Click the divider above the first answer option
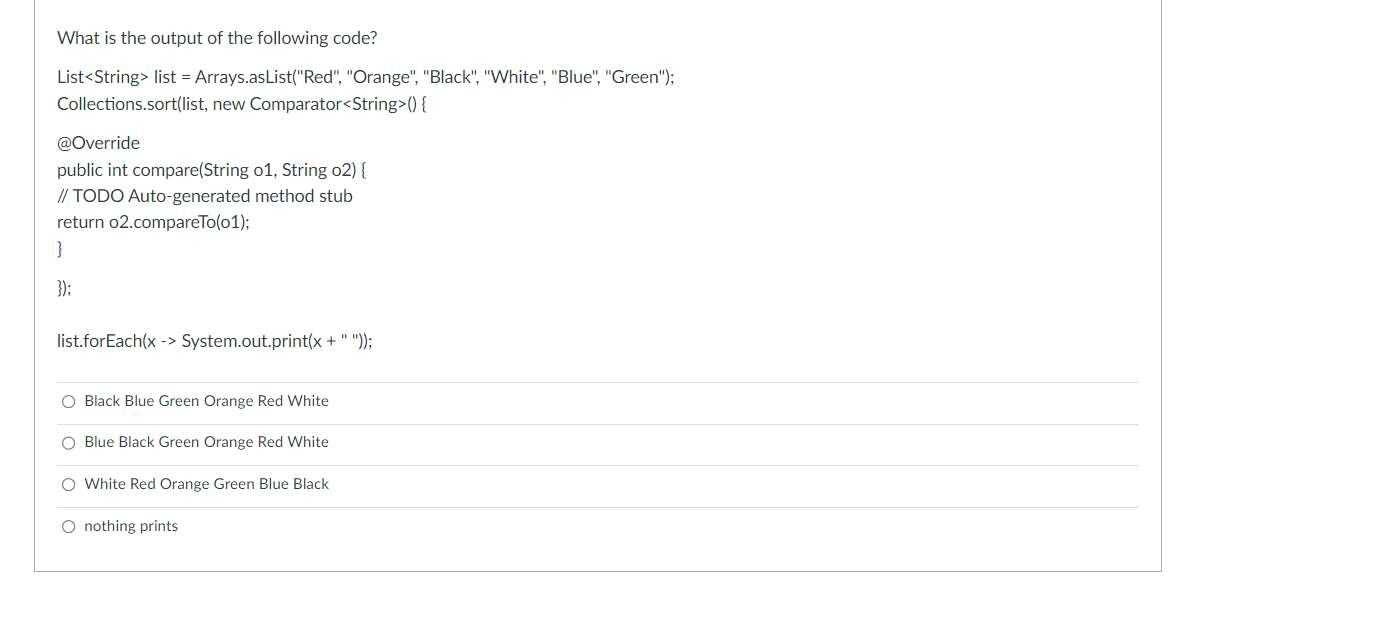Viewport: 1389px width, 633px height. coord(597,380)
